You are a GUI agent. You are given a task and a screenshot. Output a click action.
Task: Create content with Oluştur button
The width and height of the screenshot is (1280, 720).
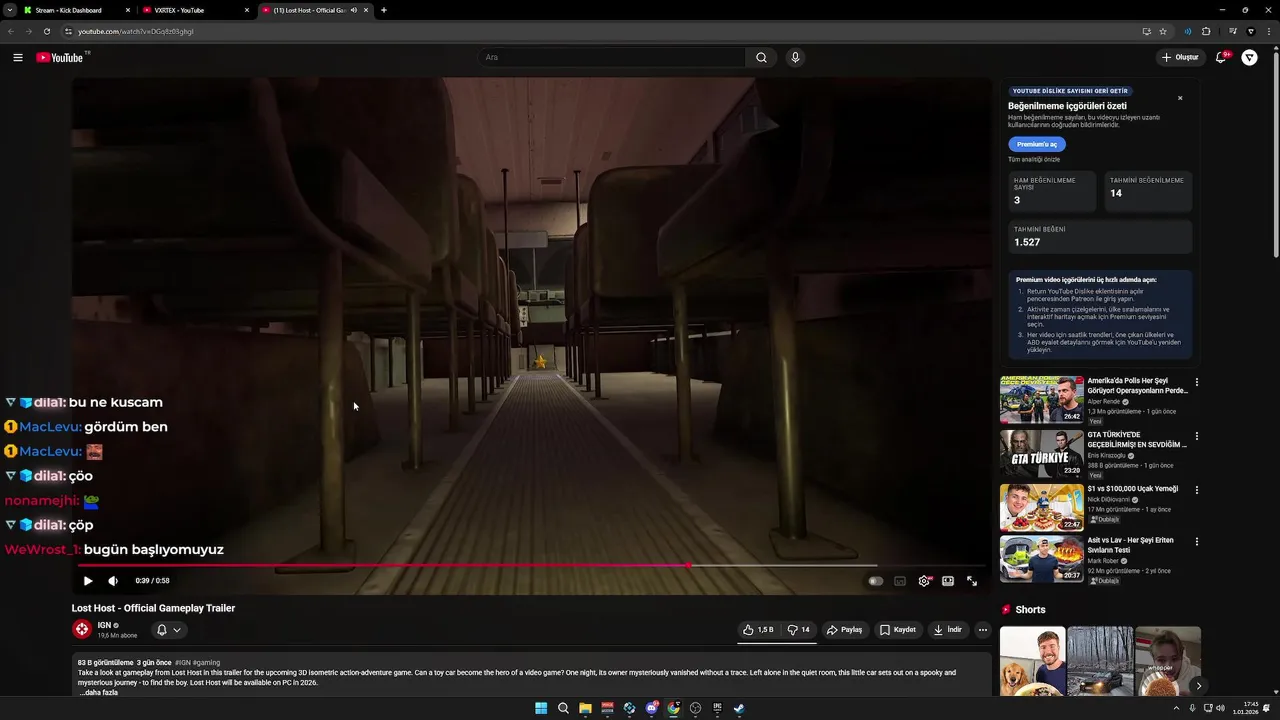click(x=1180, y=57)
